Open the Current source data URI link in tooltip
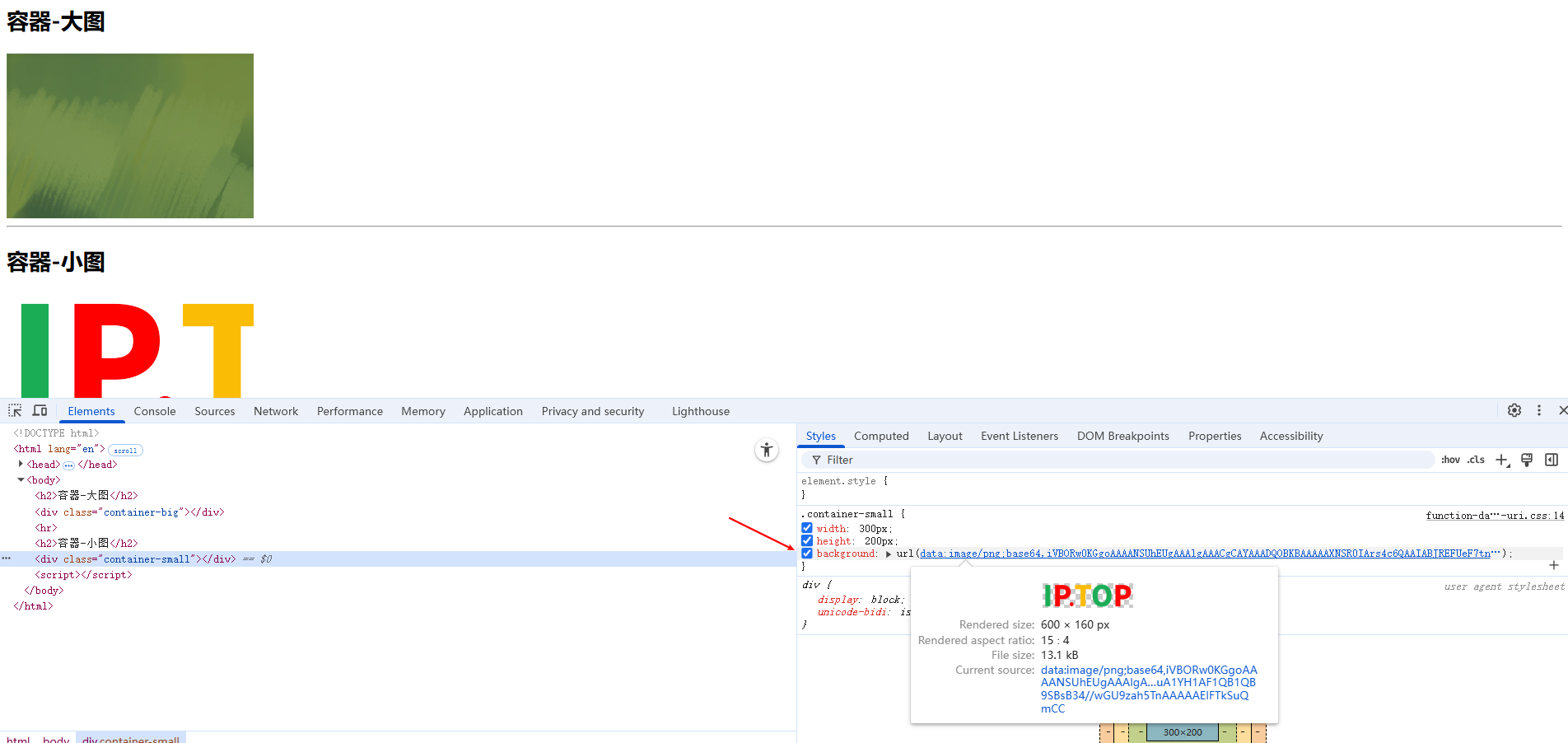 [x=1149, y=689]
